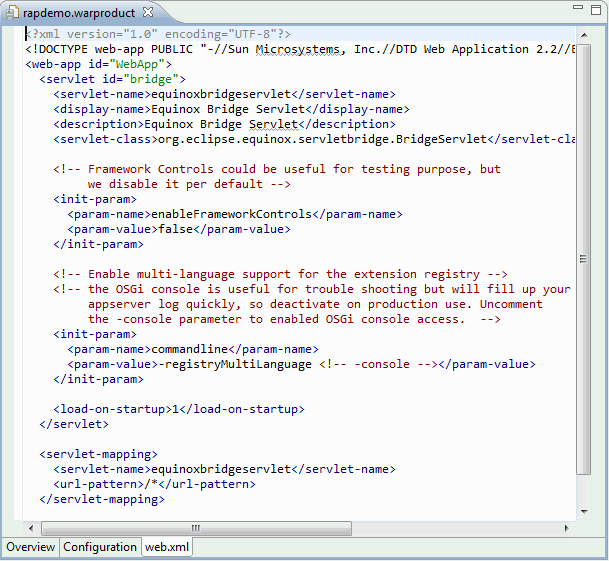
Task: Click the description Equinox Bridge Servlet line
Action: click(x=224, y=124)
